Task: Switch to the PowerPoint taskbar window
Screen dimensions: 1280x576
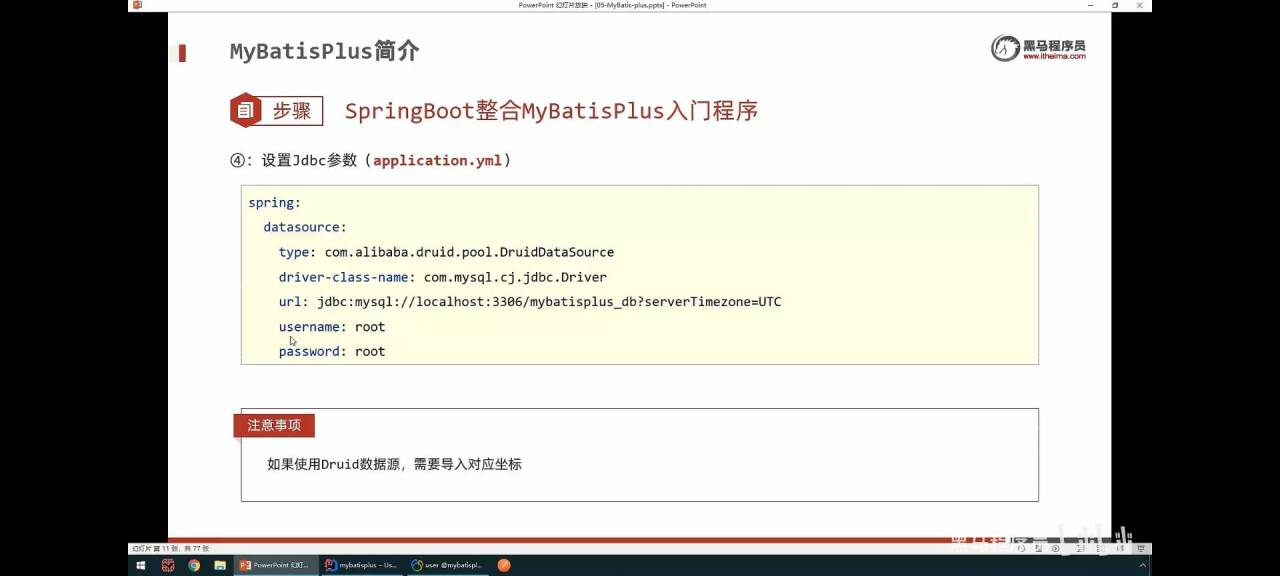Action: (x=276, y=565)
